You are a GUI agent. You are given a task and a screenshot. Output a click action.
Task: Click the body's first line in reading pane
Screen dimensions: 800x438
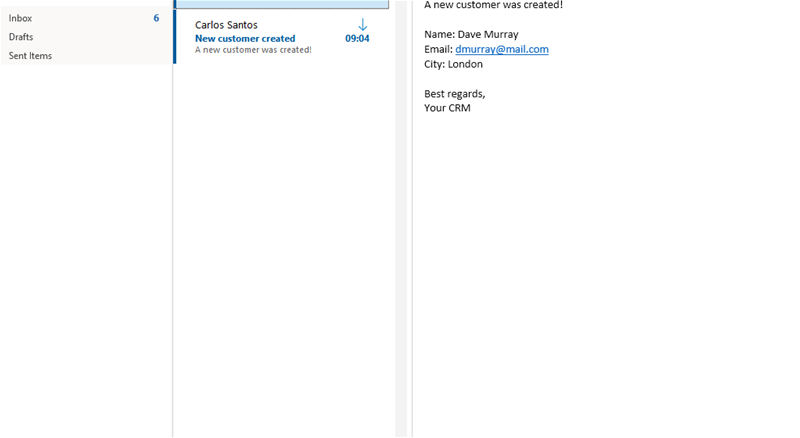493,5
